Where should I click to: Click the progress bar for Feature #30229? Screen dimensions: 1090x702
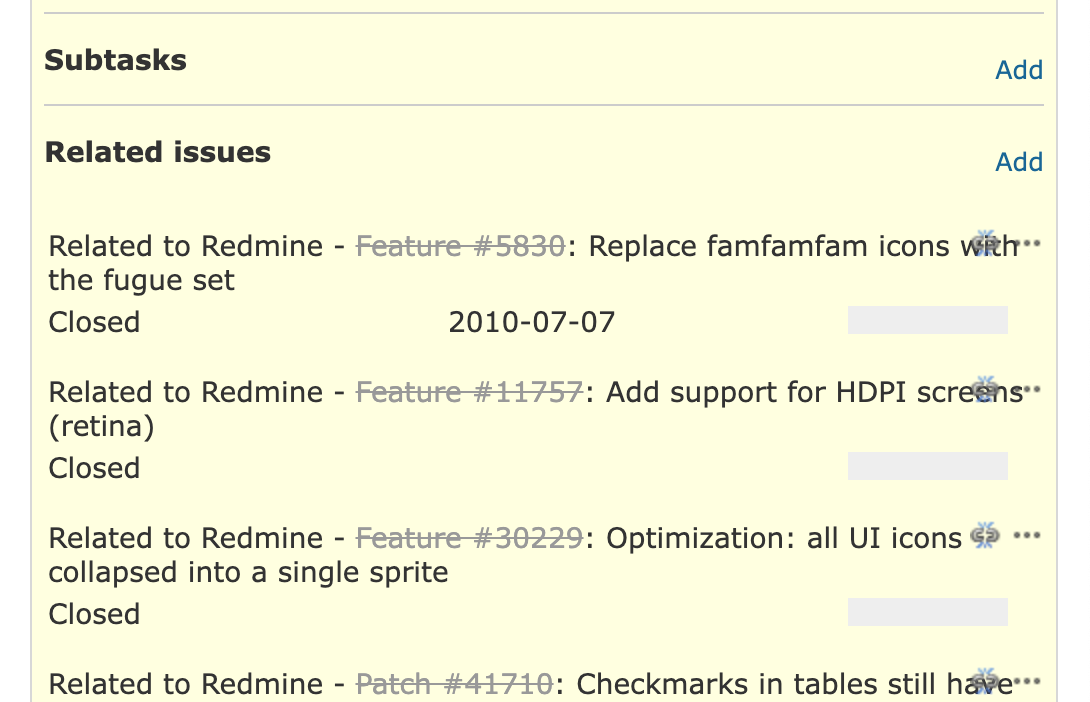pos(927,612)
